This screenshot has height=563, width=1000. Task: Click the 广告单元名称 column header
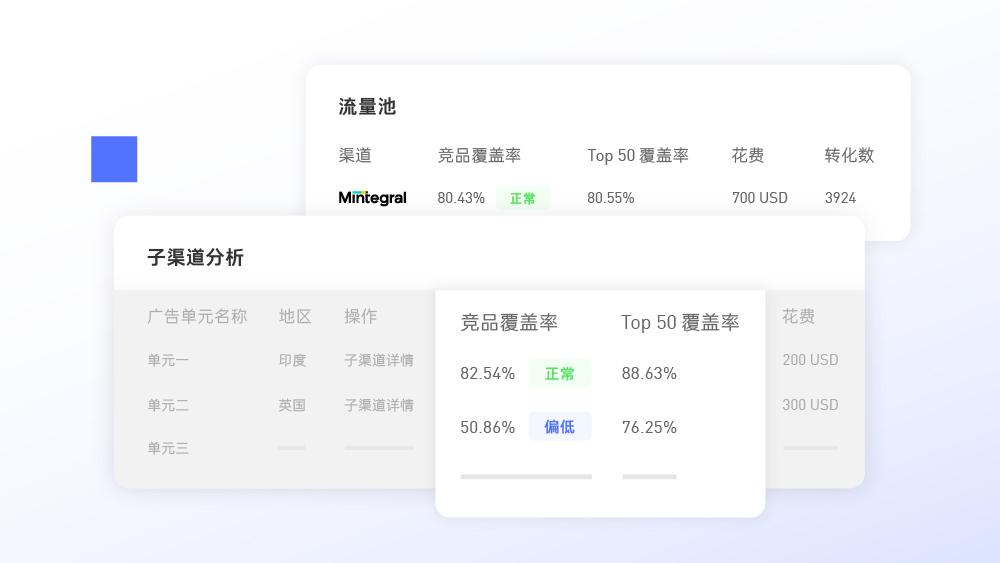[x=197, y=316]
